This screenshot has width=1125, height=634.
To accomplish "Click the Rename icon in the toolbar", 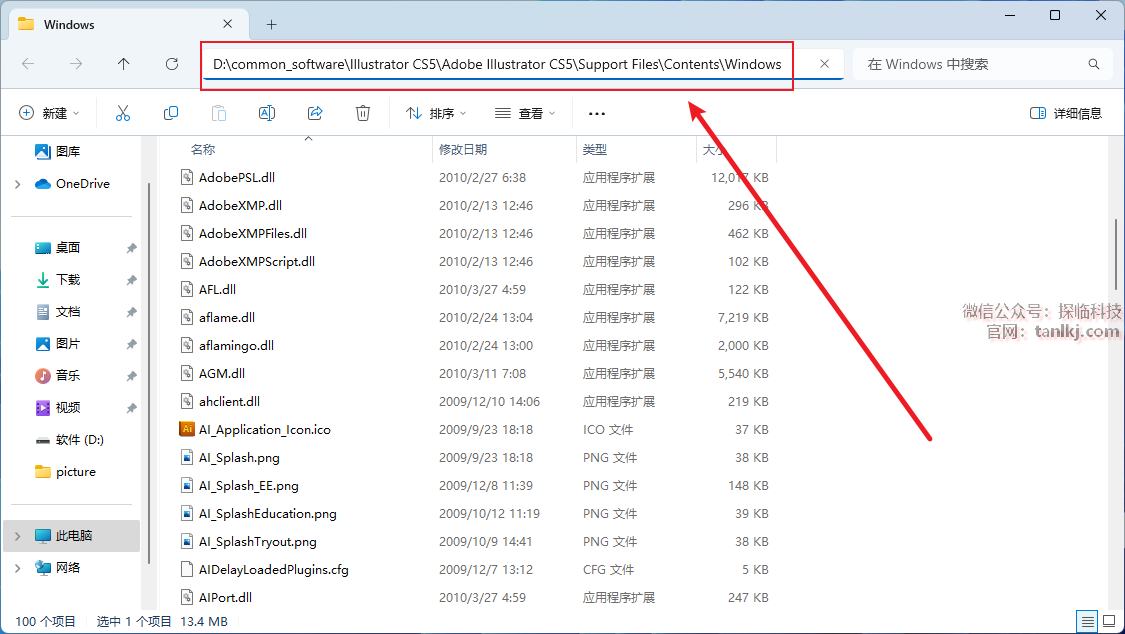I will [x=267, y=113].
